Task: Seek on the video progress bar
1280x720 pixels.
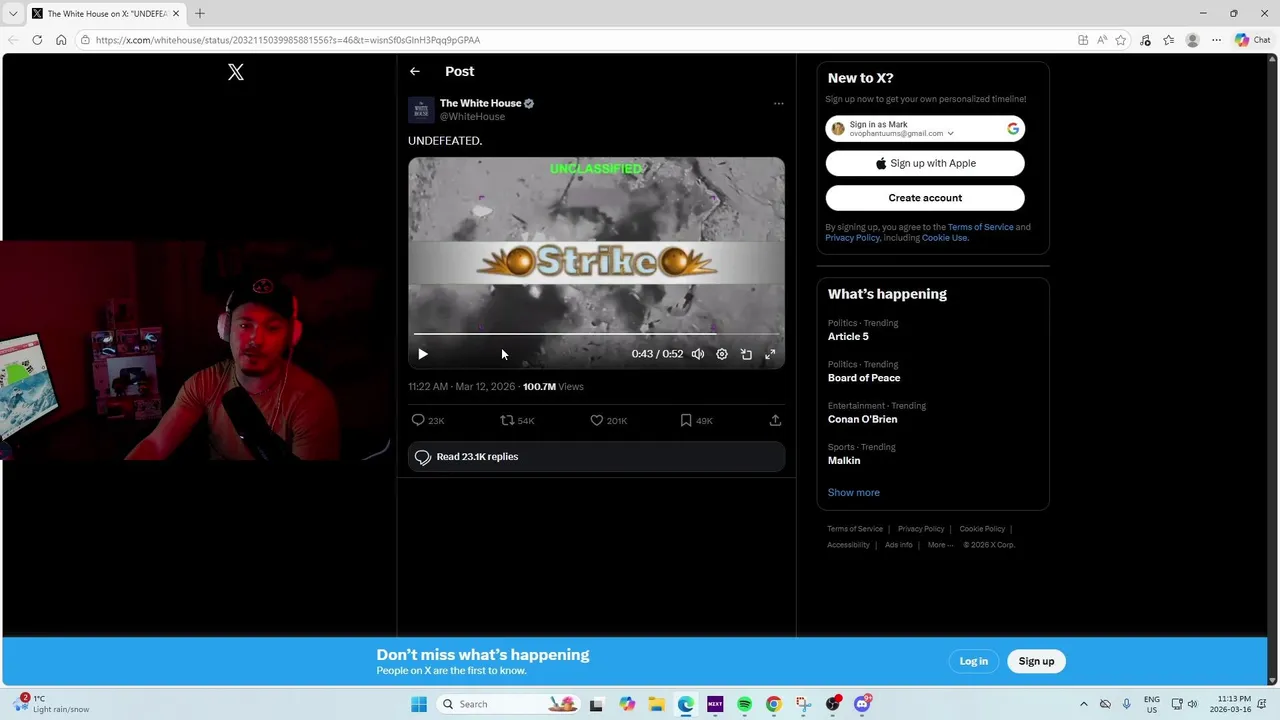Action: coord(596,334)
